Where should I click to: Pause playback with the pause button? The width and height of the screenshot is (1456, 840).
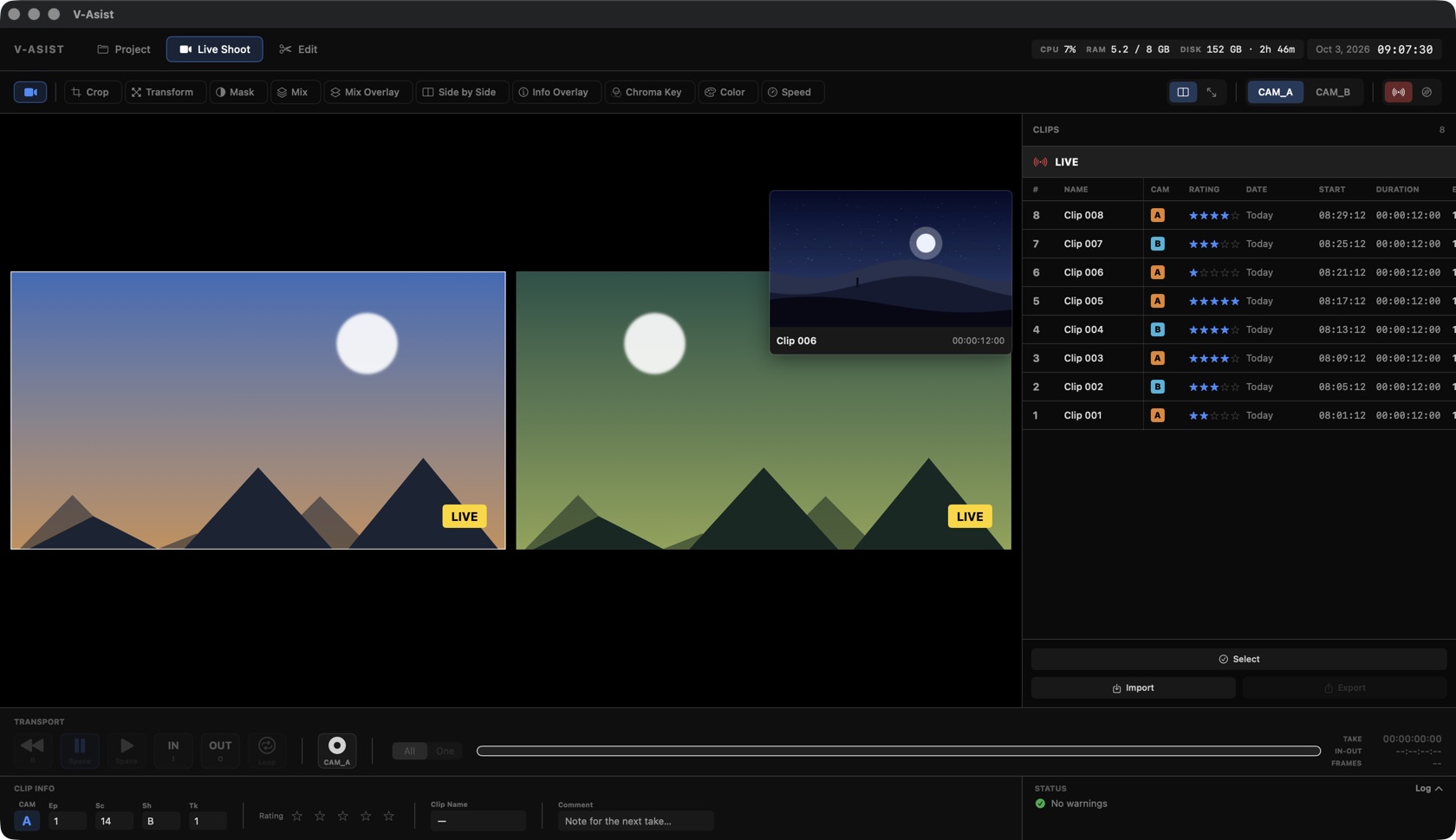tap(80, 750)
